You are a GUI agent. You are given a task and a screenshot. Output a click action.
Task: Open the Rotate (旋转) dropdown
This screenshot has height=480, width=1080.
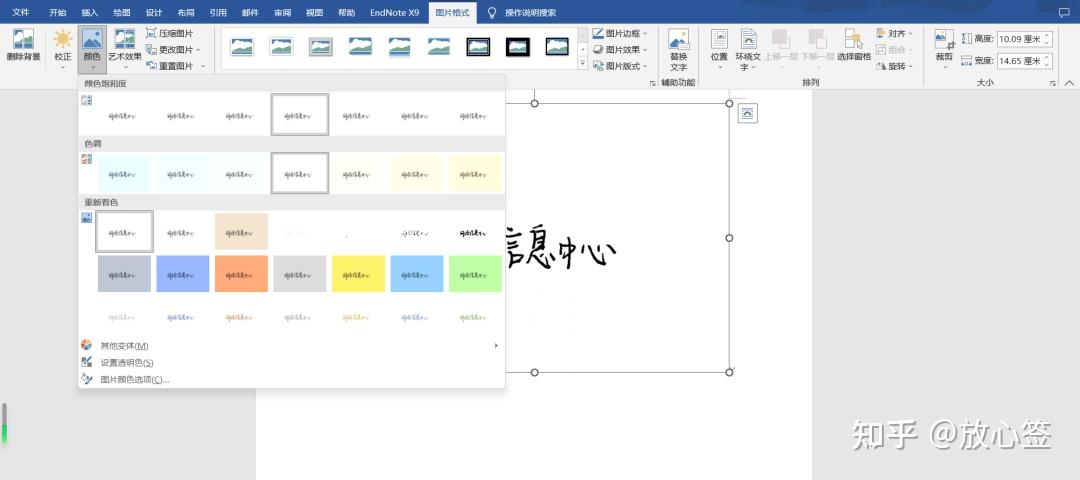point(894,66)
